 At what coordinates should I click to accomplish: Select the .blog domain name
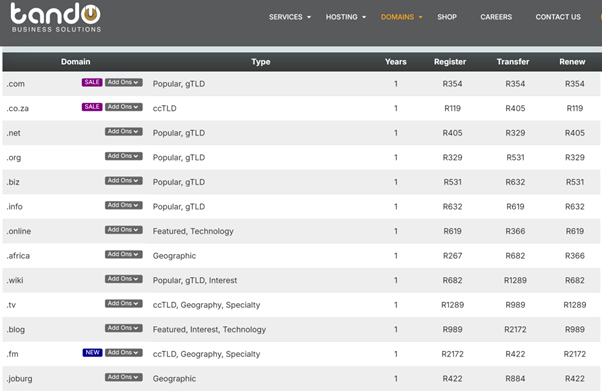tap(16, 329)
